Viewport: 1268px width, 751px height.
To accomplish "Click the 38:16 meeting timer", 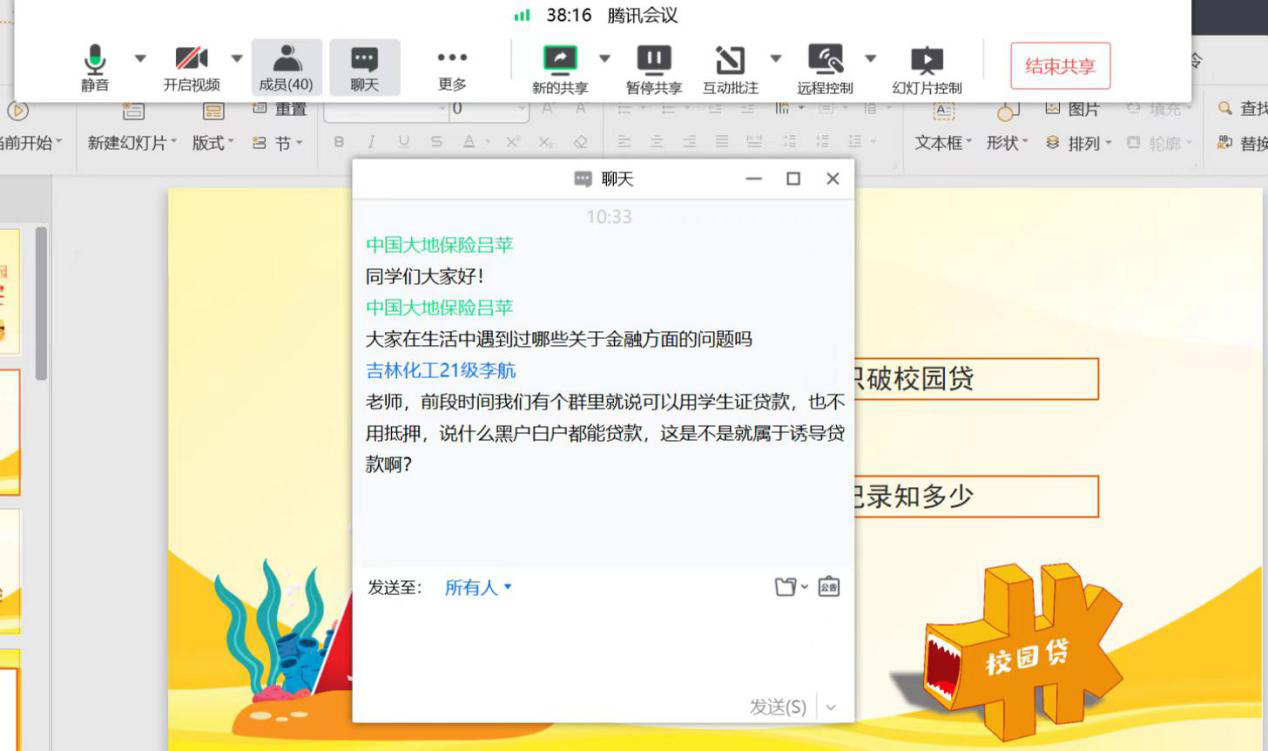I will point(569,16).
